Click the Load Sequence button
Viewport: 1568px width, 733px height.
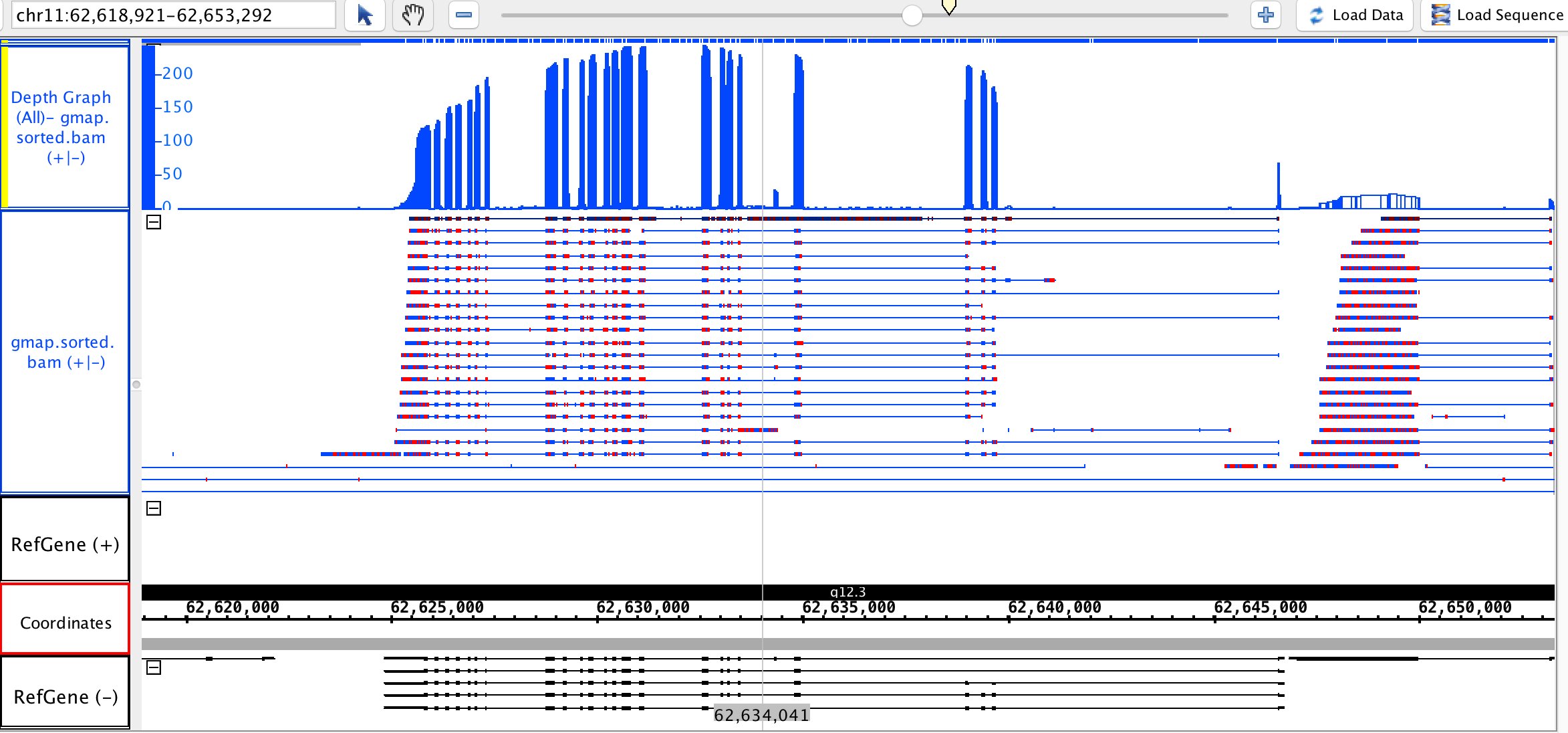pos(1496,15)
